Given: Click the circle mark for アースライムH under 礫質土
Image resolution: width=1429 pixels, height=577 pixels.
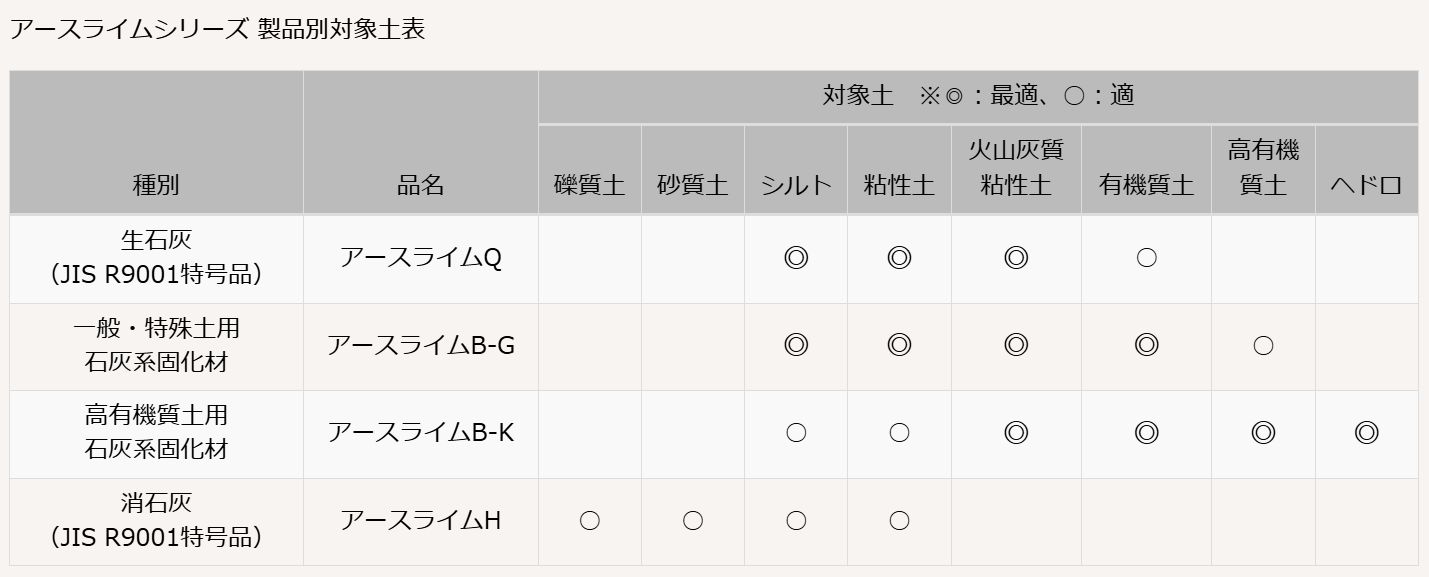Looking at the screenshot, I should tap(590, 520).
